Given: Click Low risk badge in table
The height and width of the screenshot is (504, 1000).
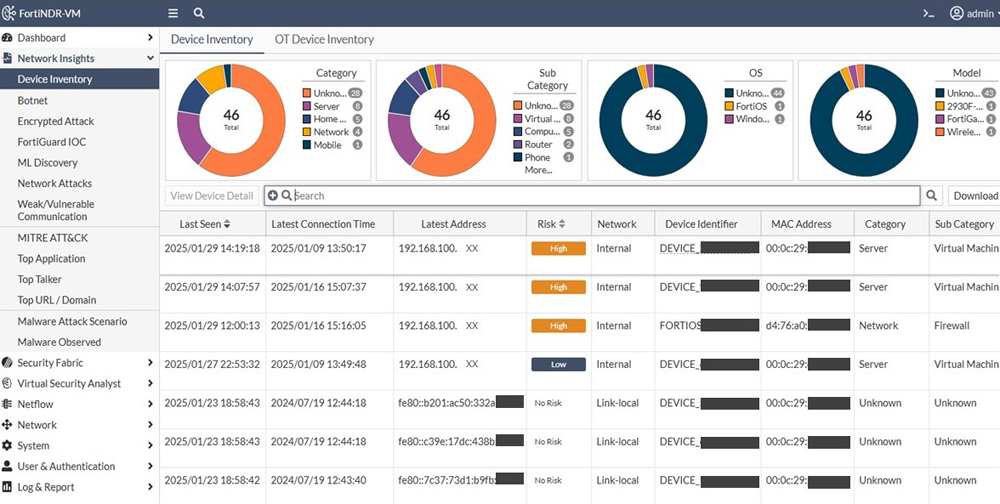Looking at the screenshot, I should pos(558,364).
